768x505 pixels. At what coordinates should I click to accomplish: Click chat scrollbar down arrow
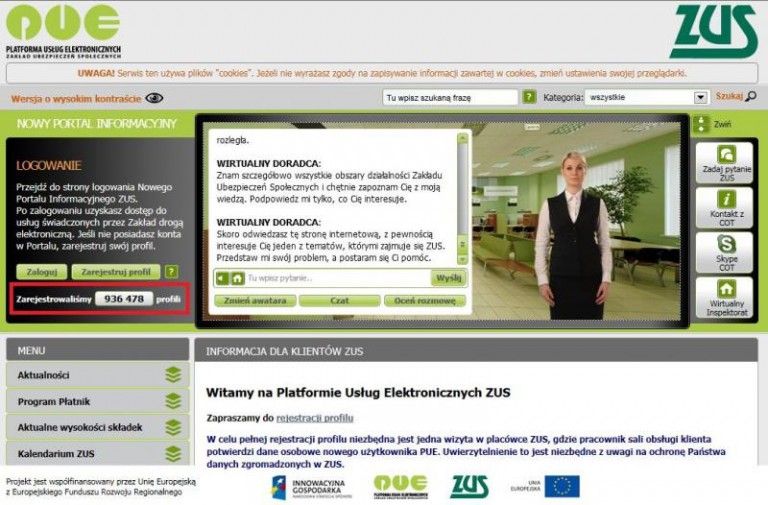coord(462,259)
